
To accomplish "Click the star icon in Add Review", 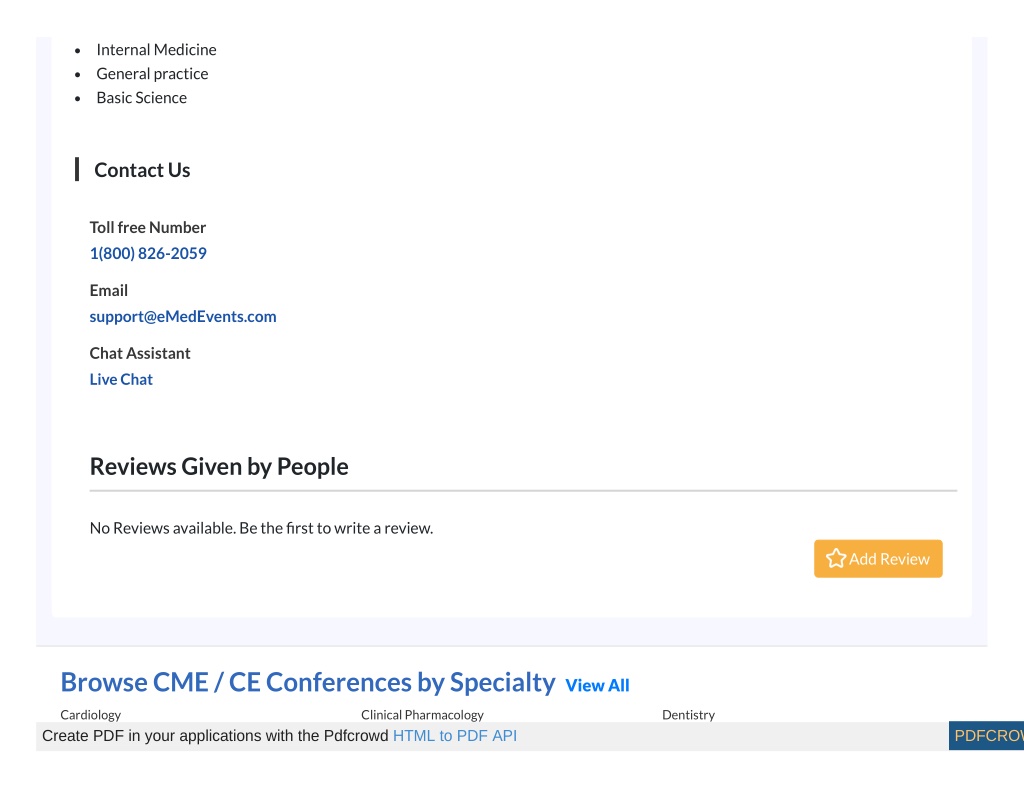I will coord(835,558).
